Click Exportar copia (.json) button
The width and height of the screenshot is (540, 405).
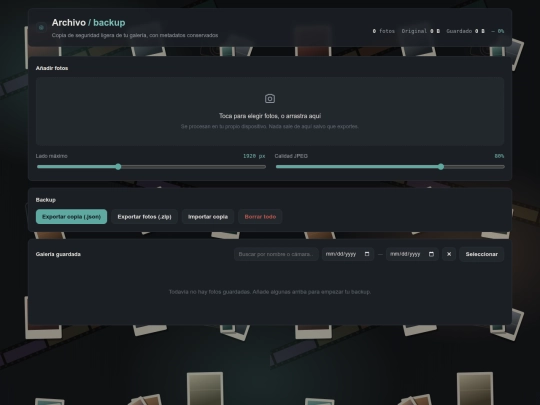pyautogui.click(x=71, y=217)
